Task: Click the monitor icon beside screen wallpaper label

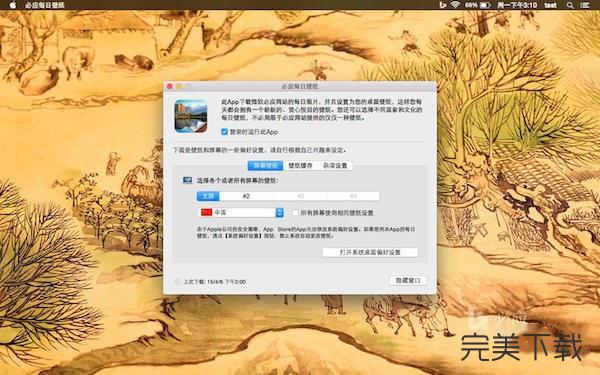Action: pos(187,180)
